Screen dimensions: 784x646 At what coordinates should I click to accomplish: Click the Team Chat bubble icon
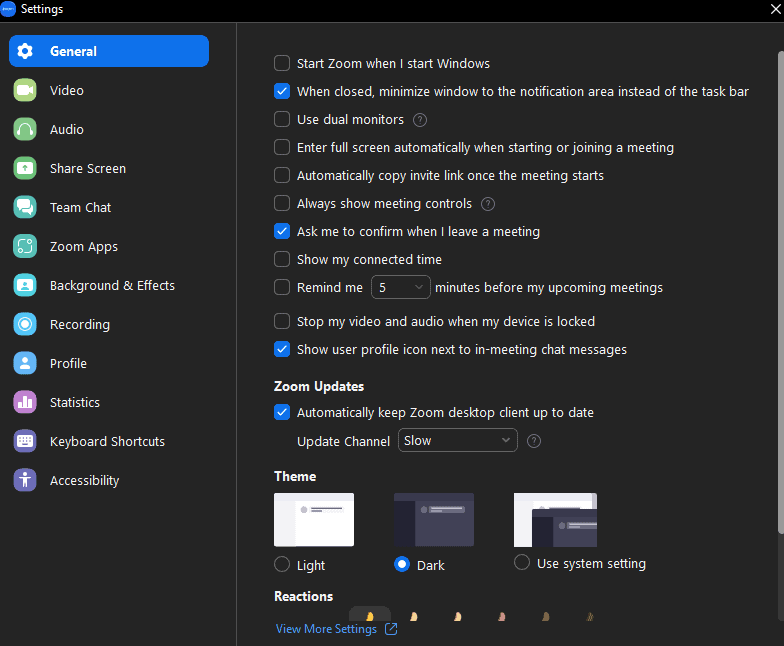pyautogui.click(x=25, y=207)
